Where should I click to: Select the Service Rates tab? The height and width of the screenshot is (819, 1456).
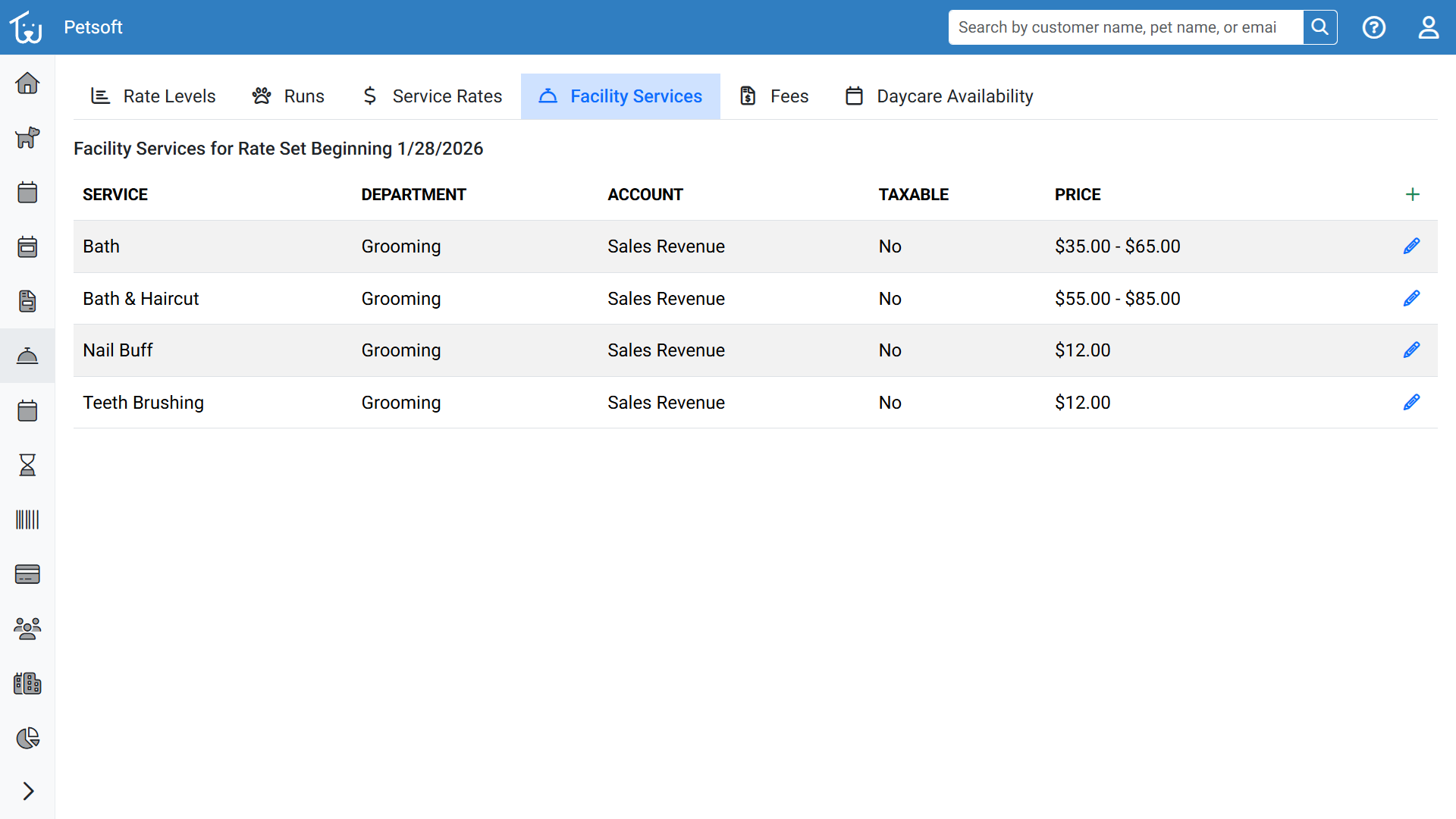(432, 96)
